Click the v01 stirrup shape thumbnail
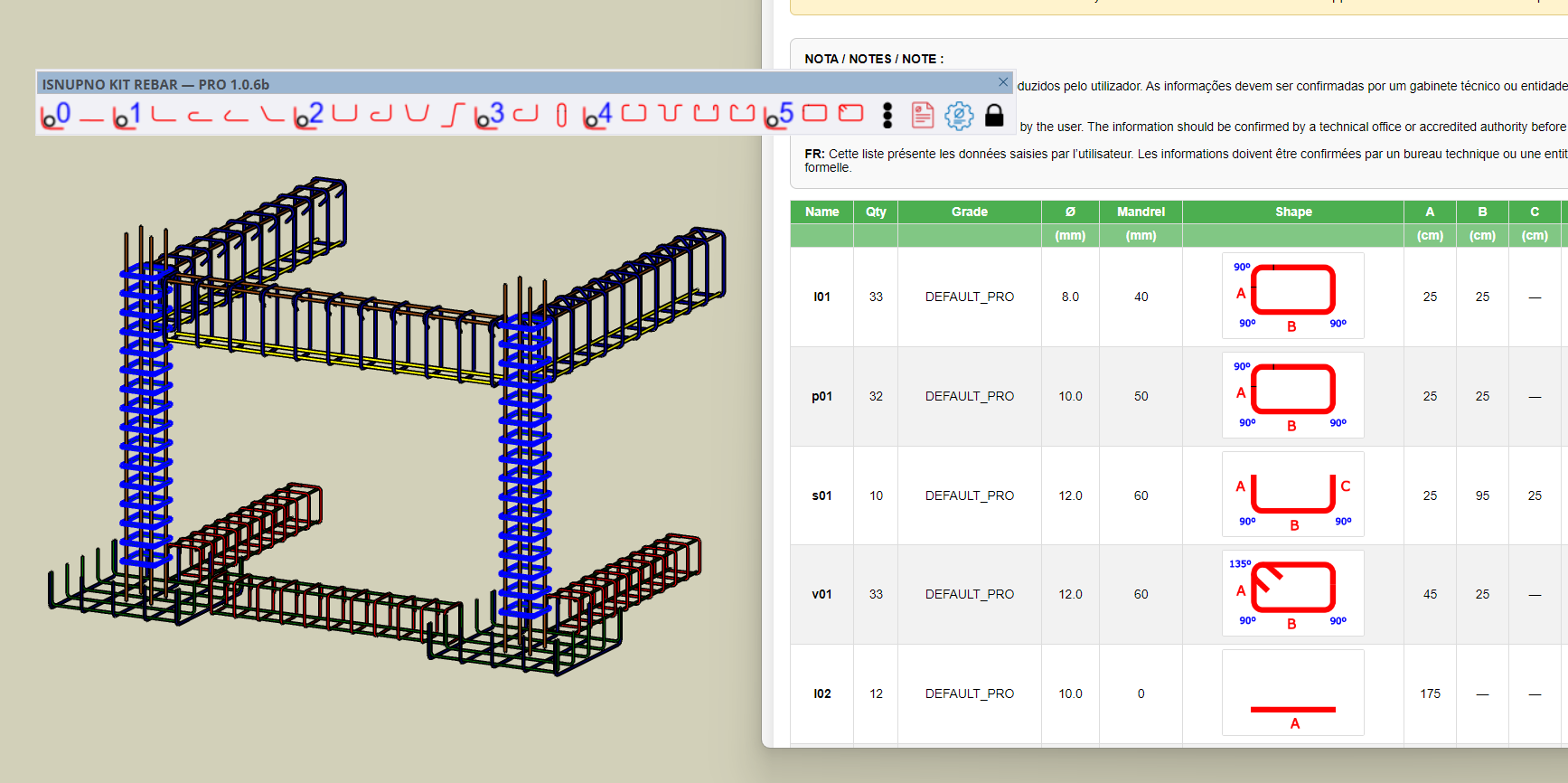This screenshot has width=1568, height=783. [x=1292, y=594]
